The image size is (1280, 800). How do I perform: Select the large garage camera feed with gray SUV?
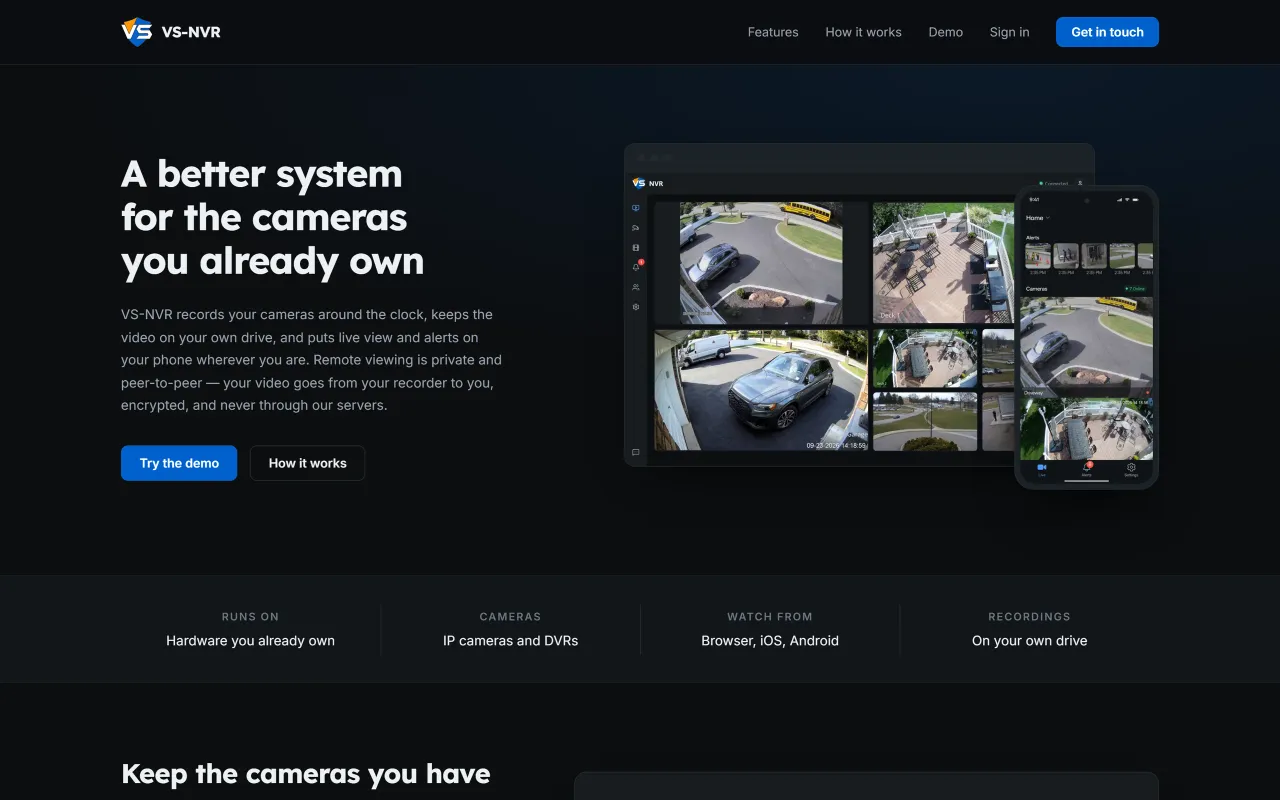coord(761,391)
